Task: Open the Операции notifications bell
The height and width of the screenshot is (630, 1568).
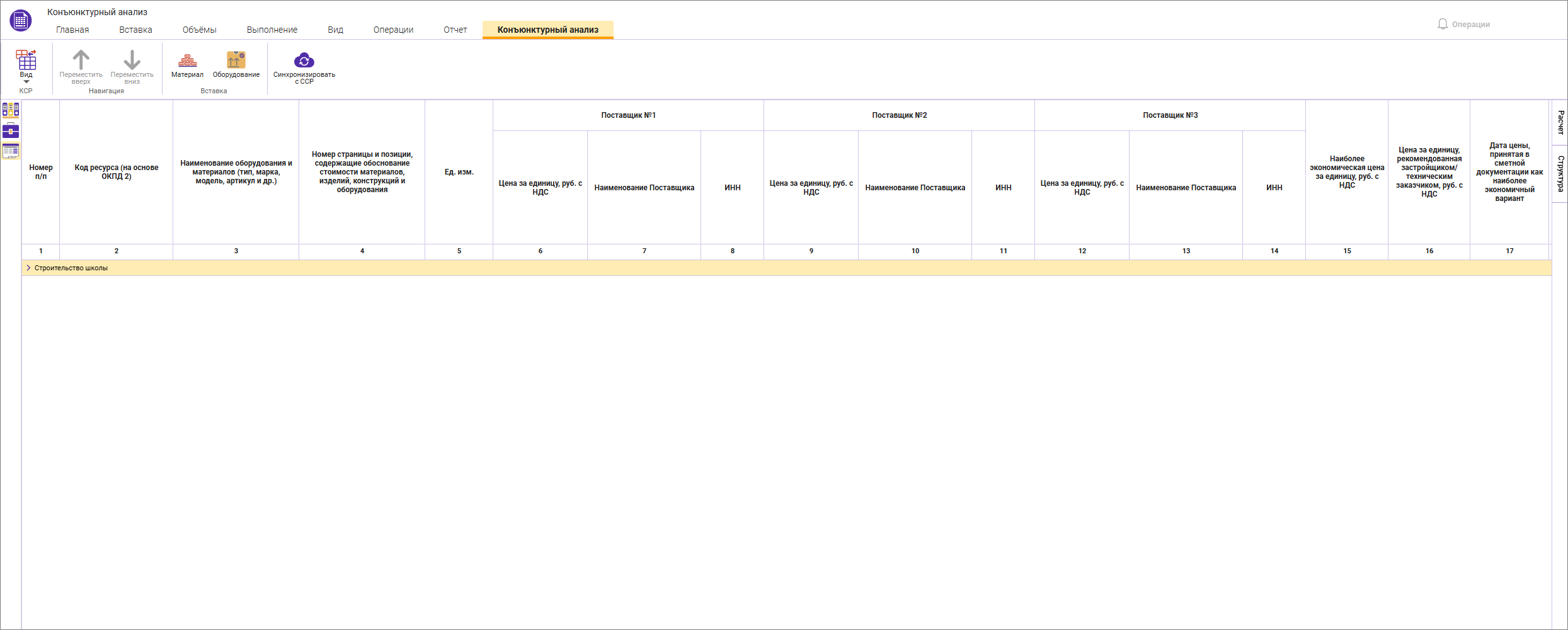Action: [x=1443, y=24]
